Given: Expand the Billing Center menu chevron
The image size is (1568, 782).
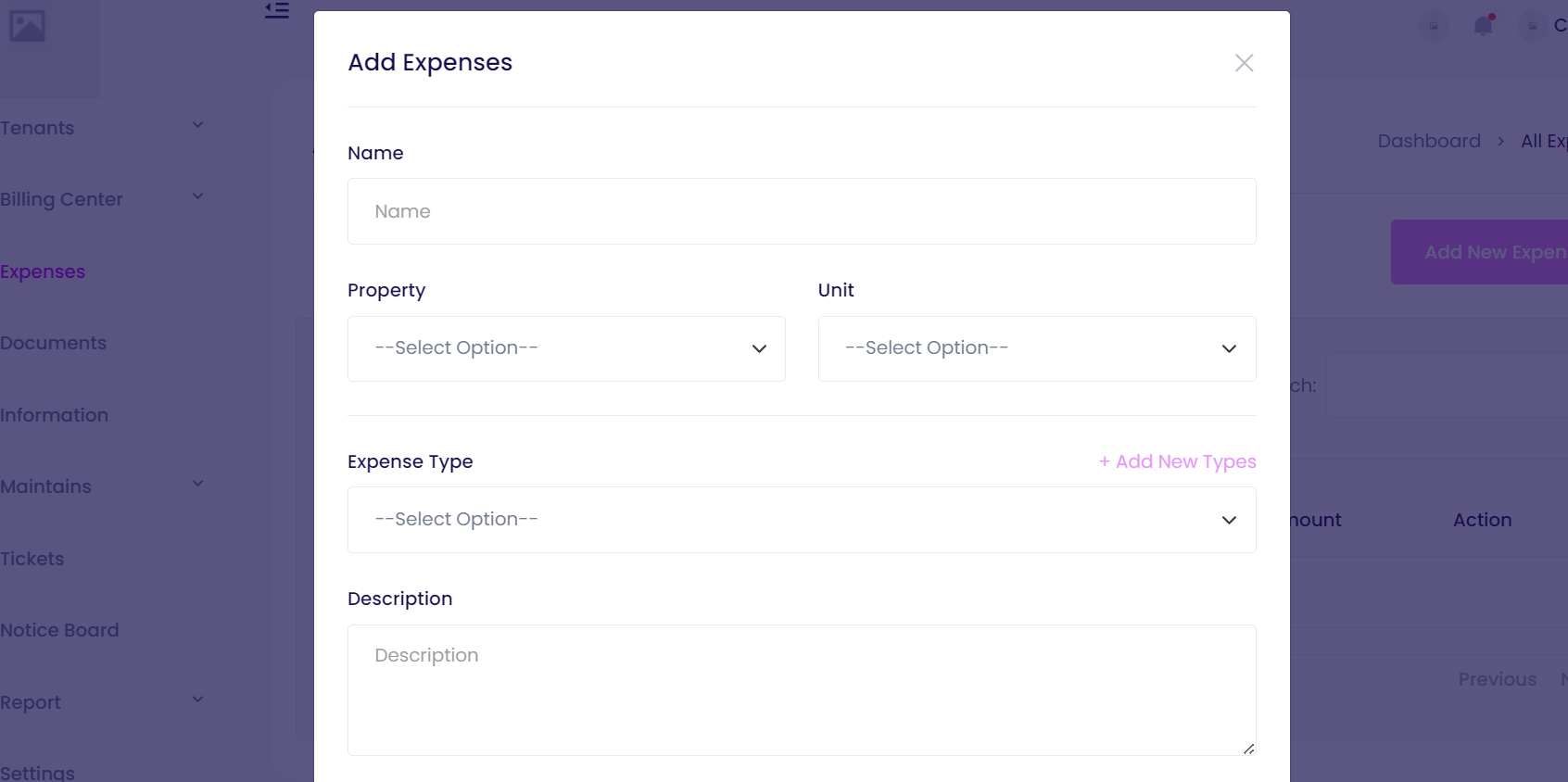Looking at the screenshot, I should pos(197,197).
